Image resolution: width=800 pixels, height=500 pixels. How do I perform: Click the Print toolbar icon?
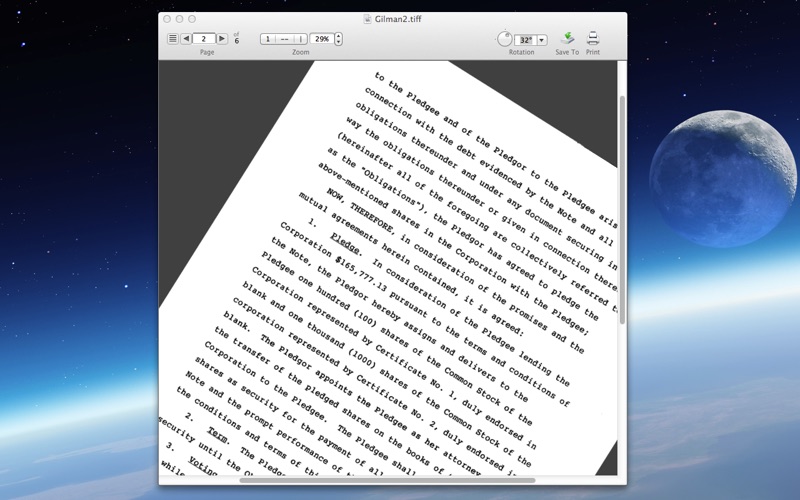pyautogui.click(x=593, y=38)
